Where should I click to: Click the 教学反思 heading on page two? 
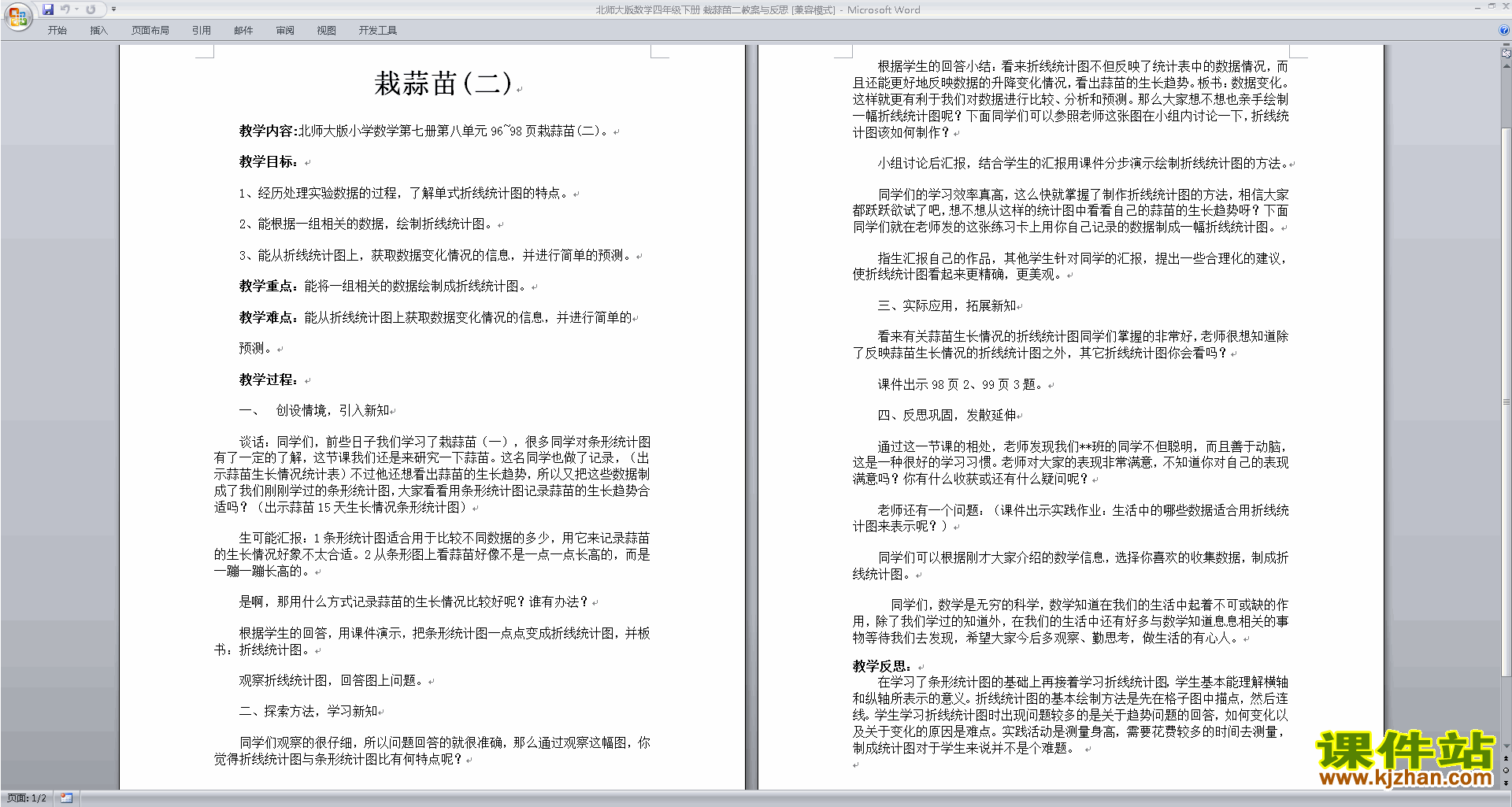[882, 666]
